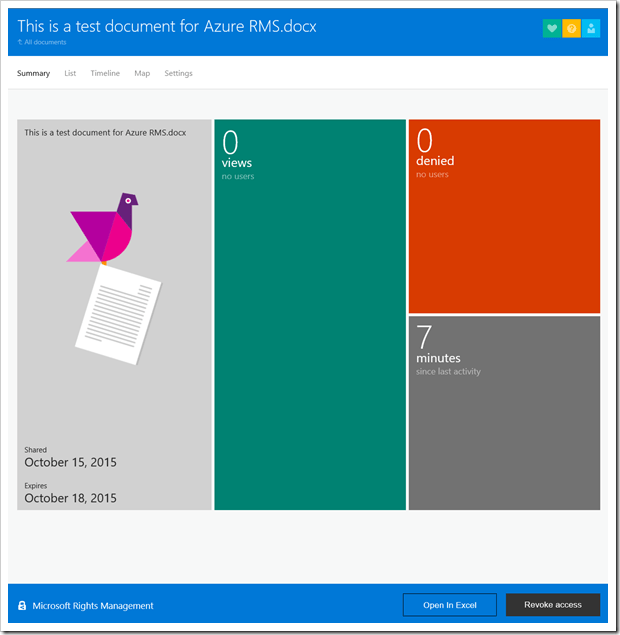
Task: Click the blue user account icon
Action: coord(591,29)
